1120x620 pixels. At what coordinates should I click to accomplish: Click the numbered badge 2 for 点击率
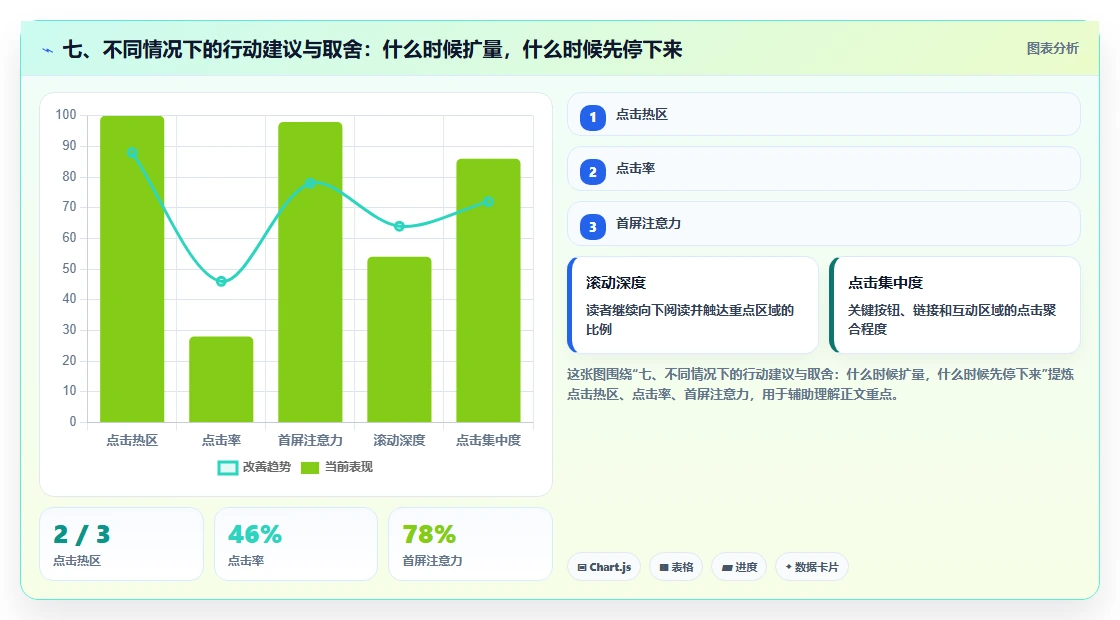(x=593, y=172)
